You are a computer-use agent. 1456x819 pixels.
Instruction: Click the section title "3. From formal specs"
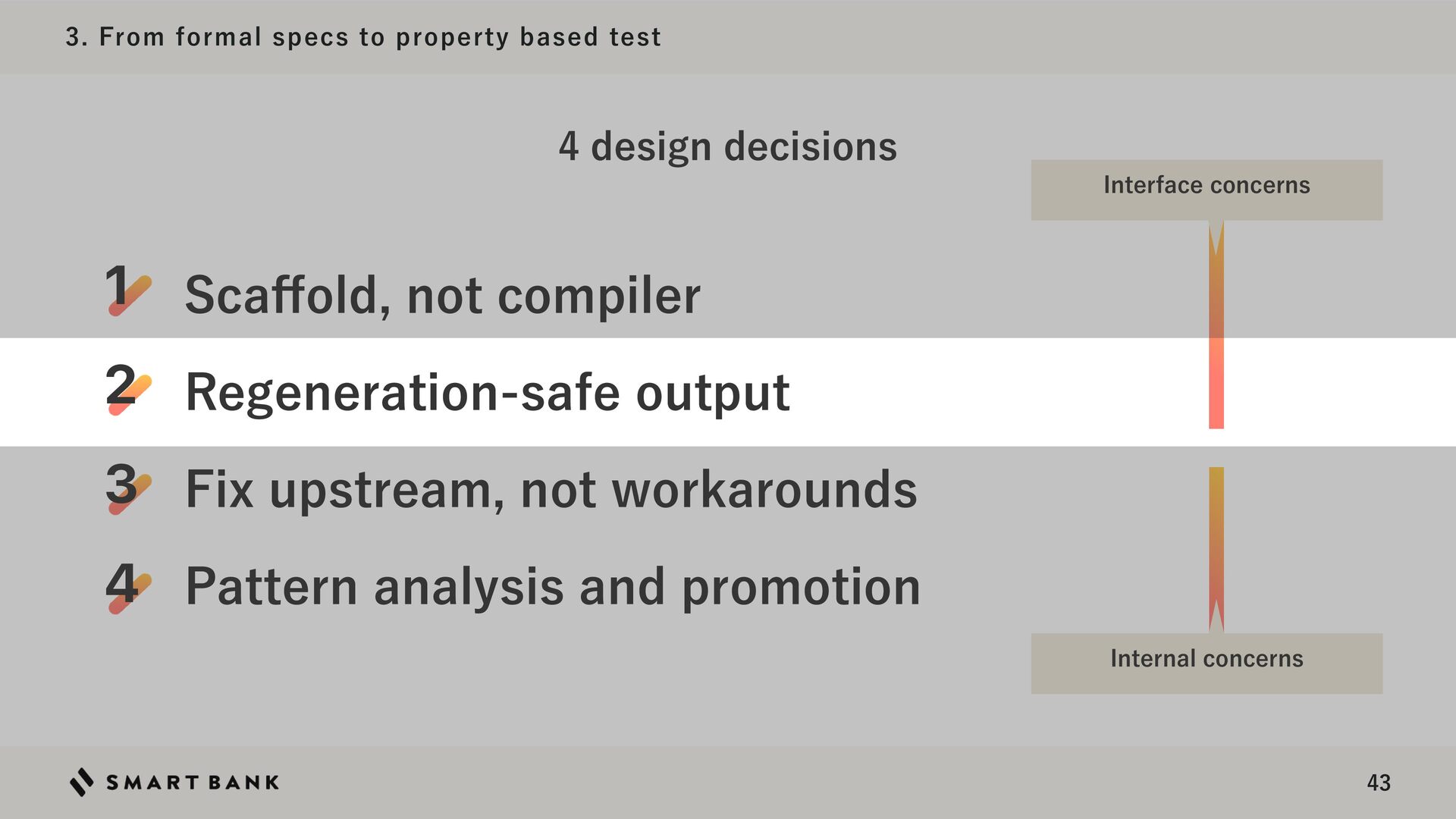362,37
